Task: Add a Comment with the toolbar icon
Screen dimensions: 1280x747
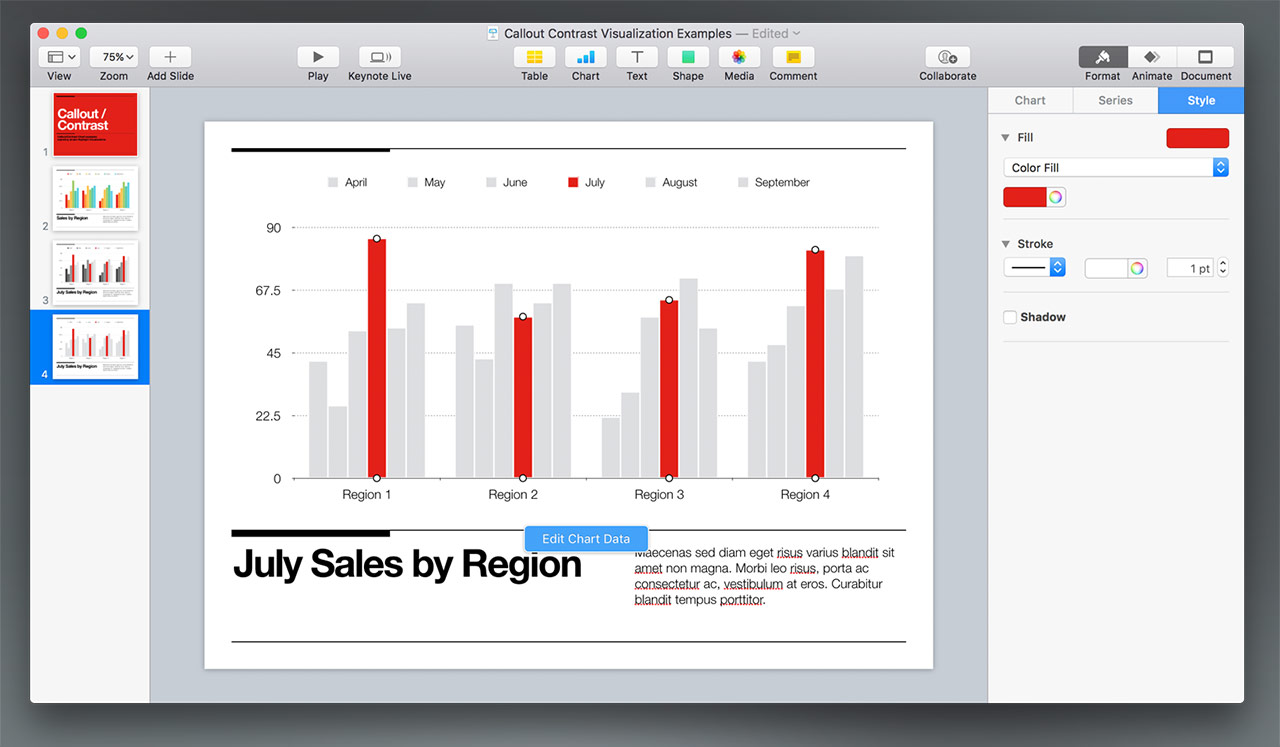Action: [793, 58]
